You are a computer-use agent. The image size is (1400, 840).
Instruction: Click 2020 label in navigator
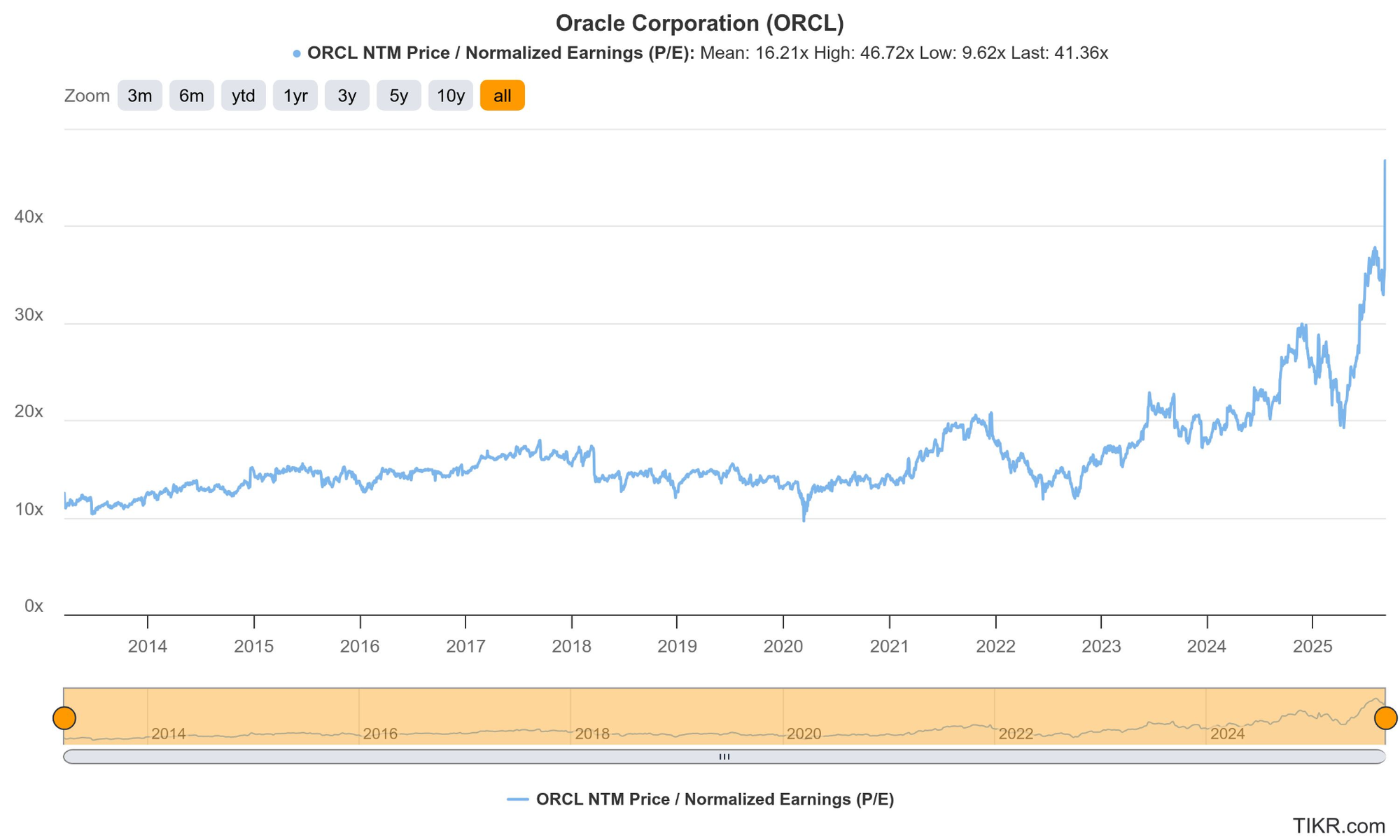[803, 734]
